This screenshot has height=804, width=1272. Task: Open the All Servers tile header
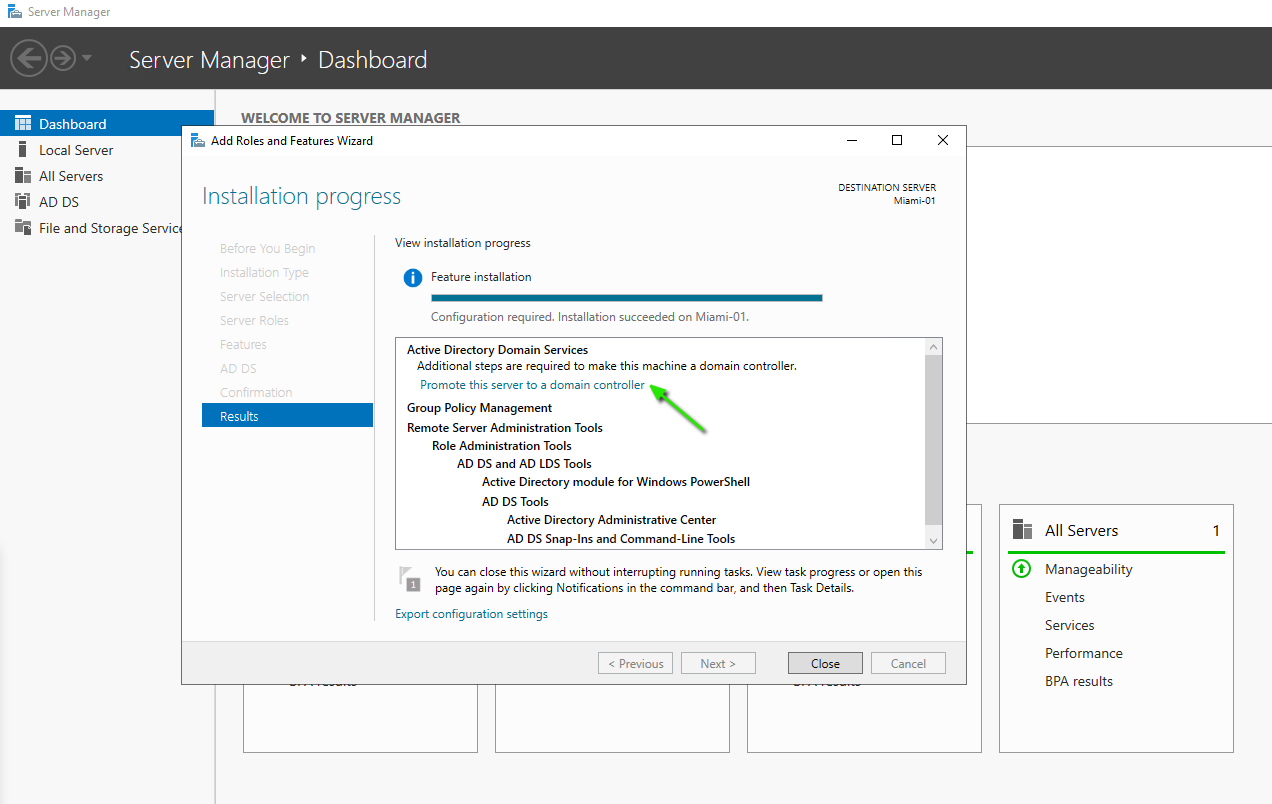pyautogui.click(x=1081, y=531)
